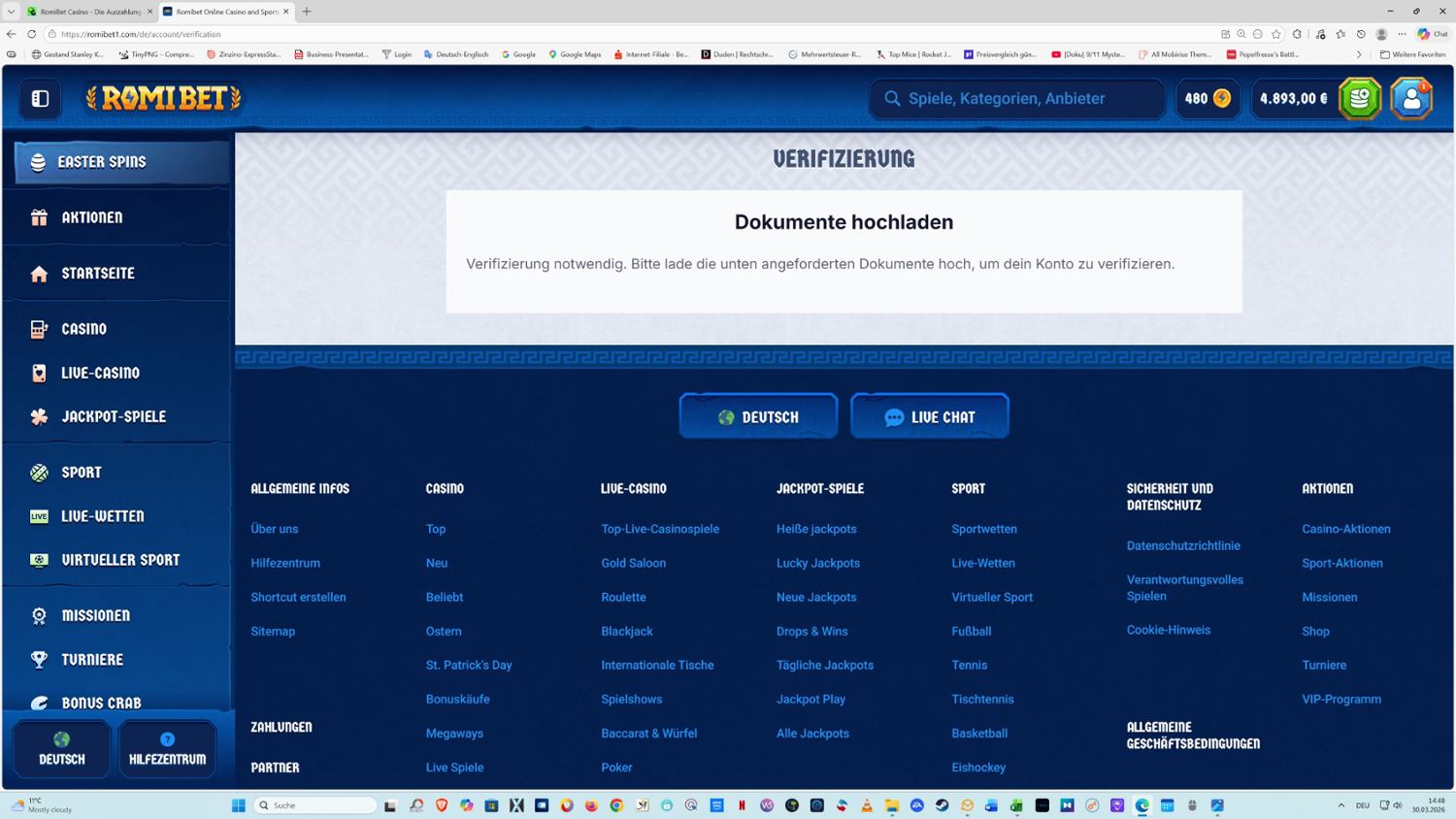Start a Live Chat session

coord(929,417)
